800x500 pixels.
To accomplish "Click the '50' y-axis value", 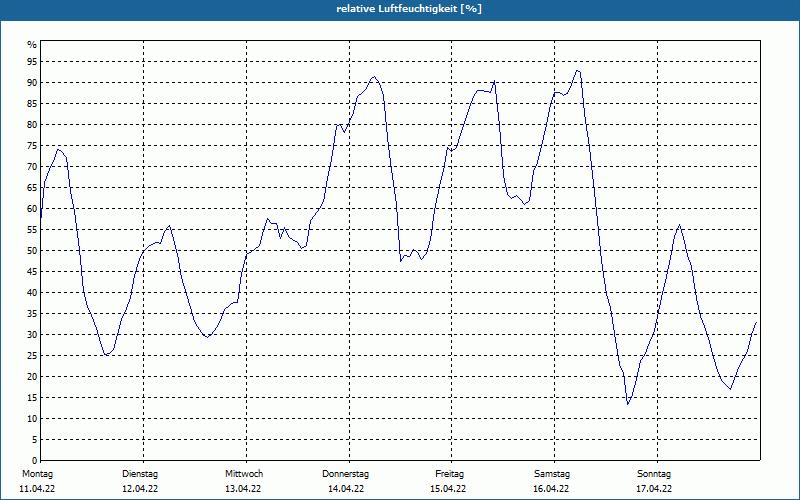I will [32, 251].
